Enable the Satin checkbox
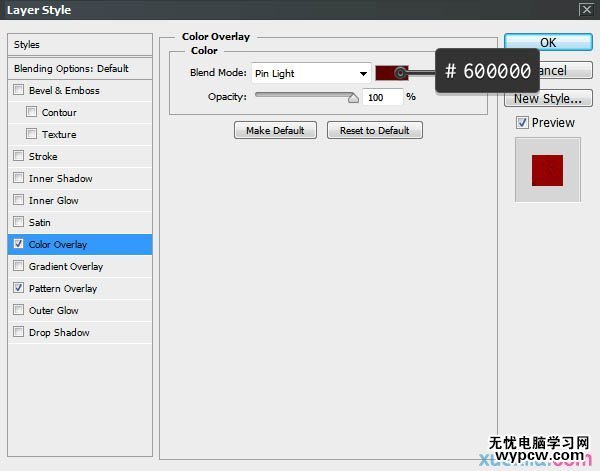The height and width of the screenshot is (471, 600). [18, 222]
